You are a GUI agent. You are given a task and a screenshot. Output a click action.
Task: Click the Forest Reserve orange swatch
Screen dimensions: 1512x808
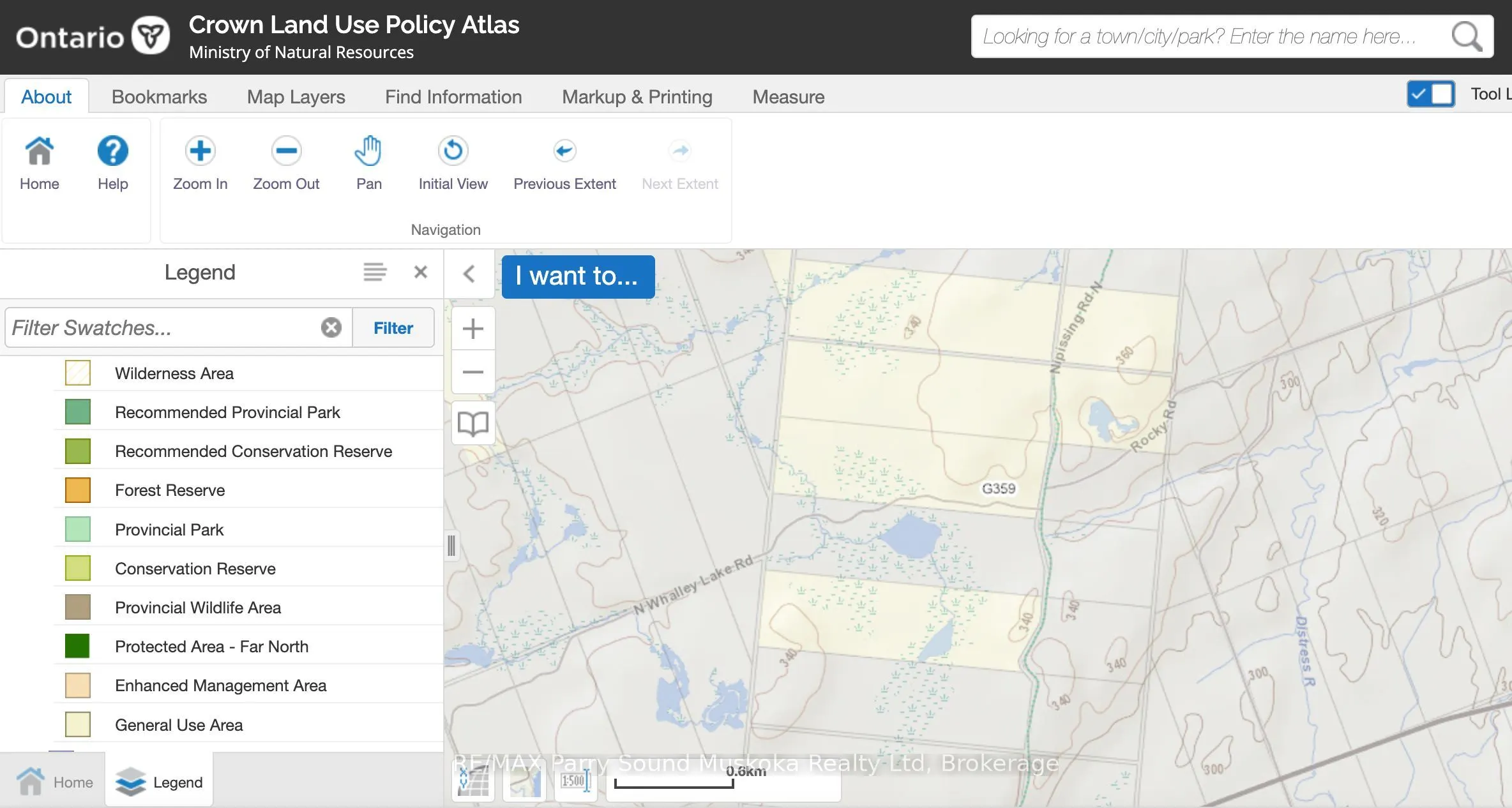click(x=78, y=490)
